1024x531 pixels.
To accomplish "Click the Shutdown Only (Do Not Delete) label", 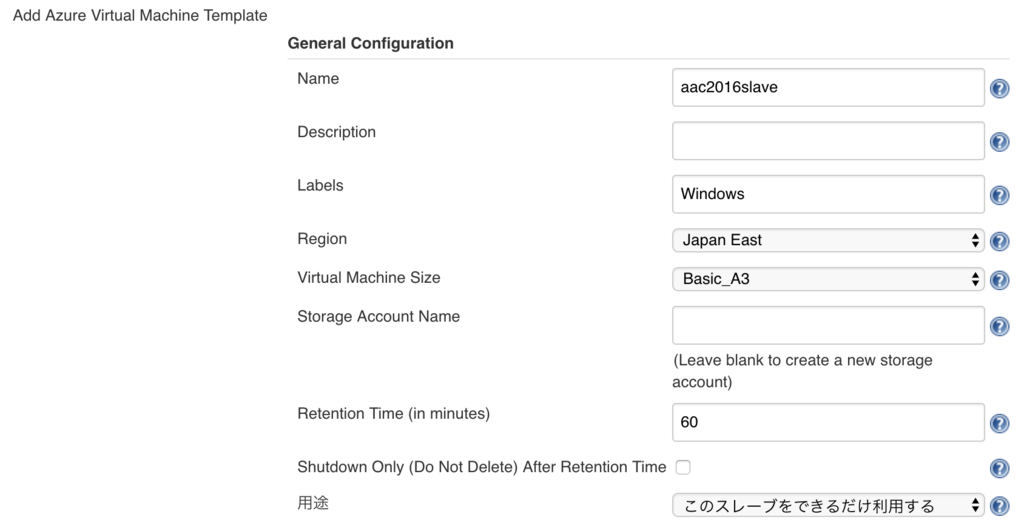I will (482, 467).
